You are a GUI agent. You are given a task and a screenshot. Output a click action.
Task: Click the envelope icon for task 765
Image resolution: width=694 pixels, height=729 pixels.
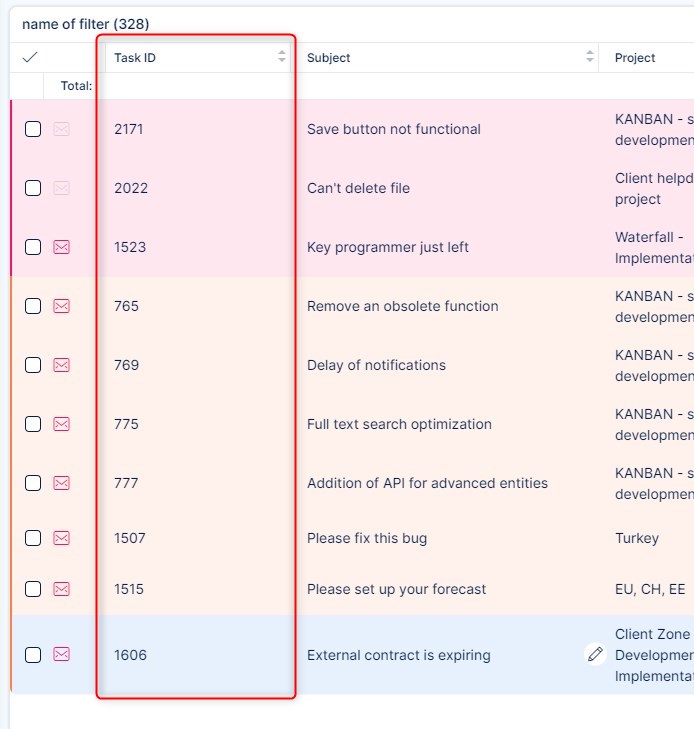[61, 306]
